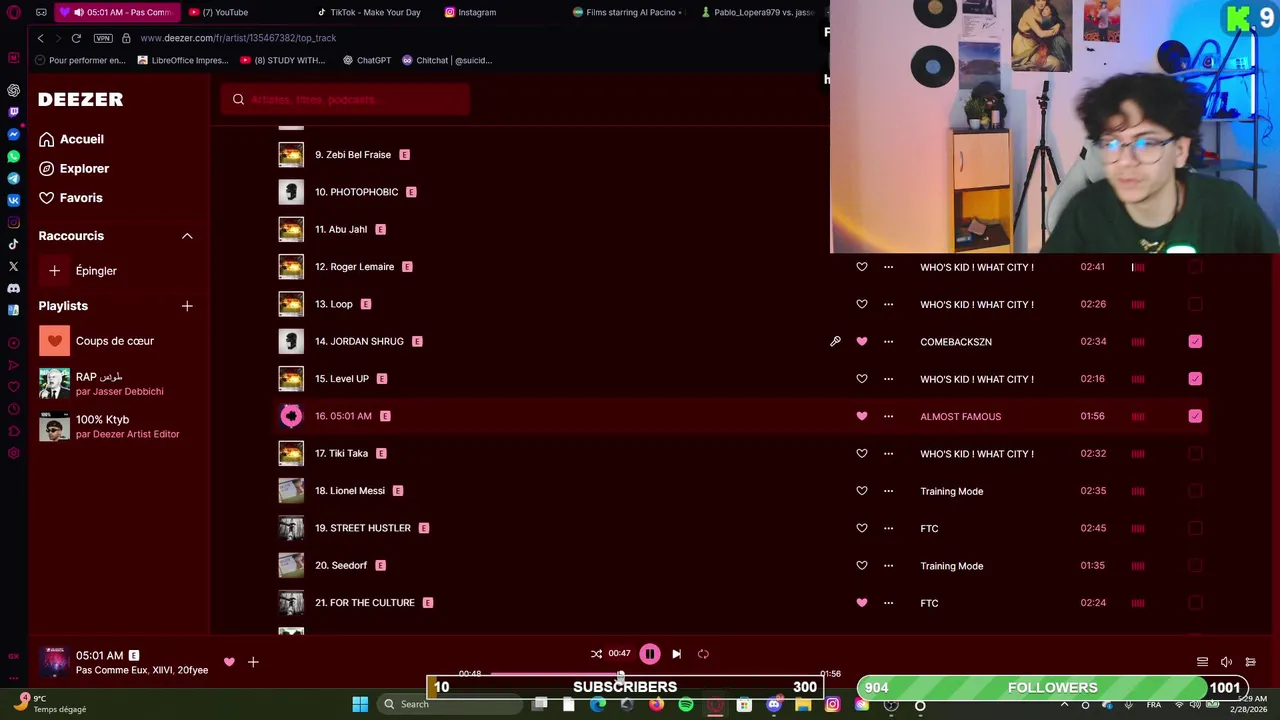
Task: Create a new playlist with the plus icon
Action: (187, 306)
